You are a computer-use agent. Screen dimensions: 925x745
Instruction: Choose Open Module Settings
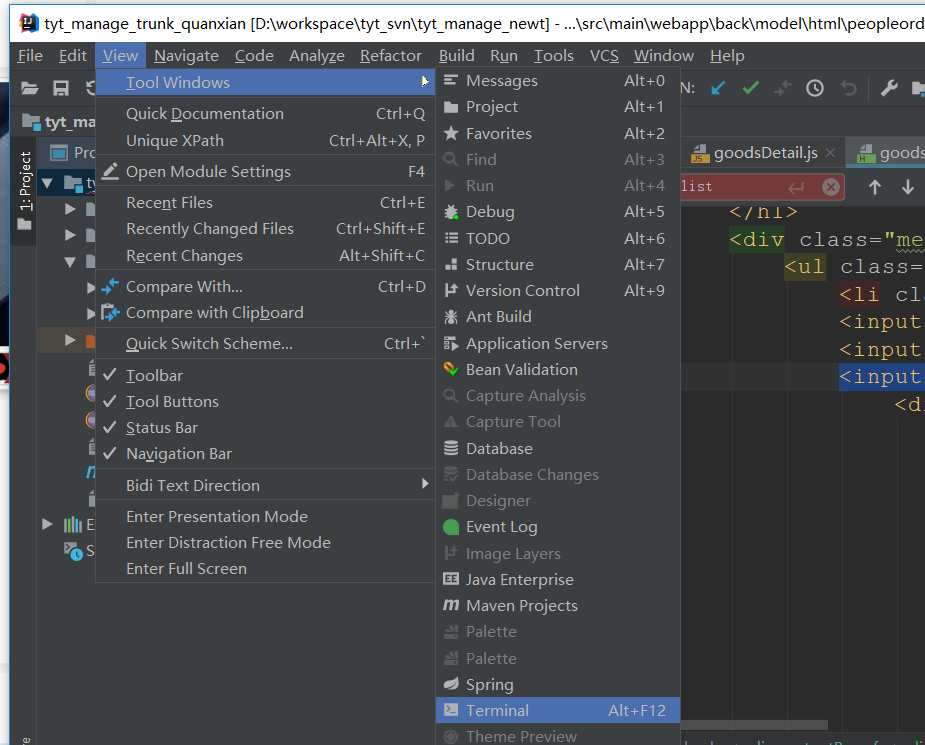tap(265, 171)
